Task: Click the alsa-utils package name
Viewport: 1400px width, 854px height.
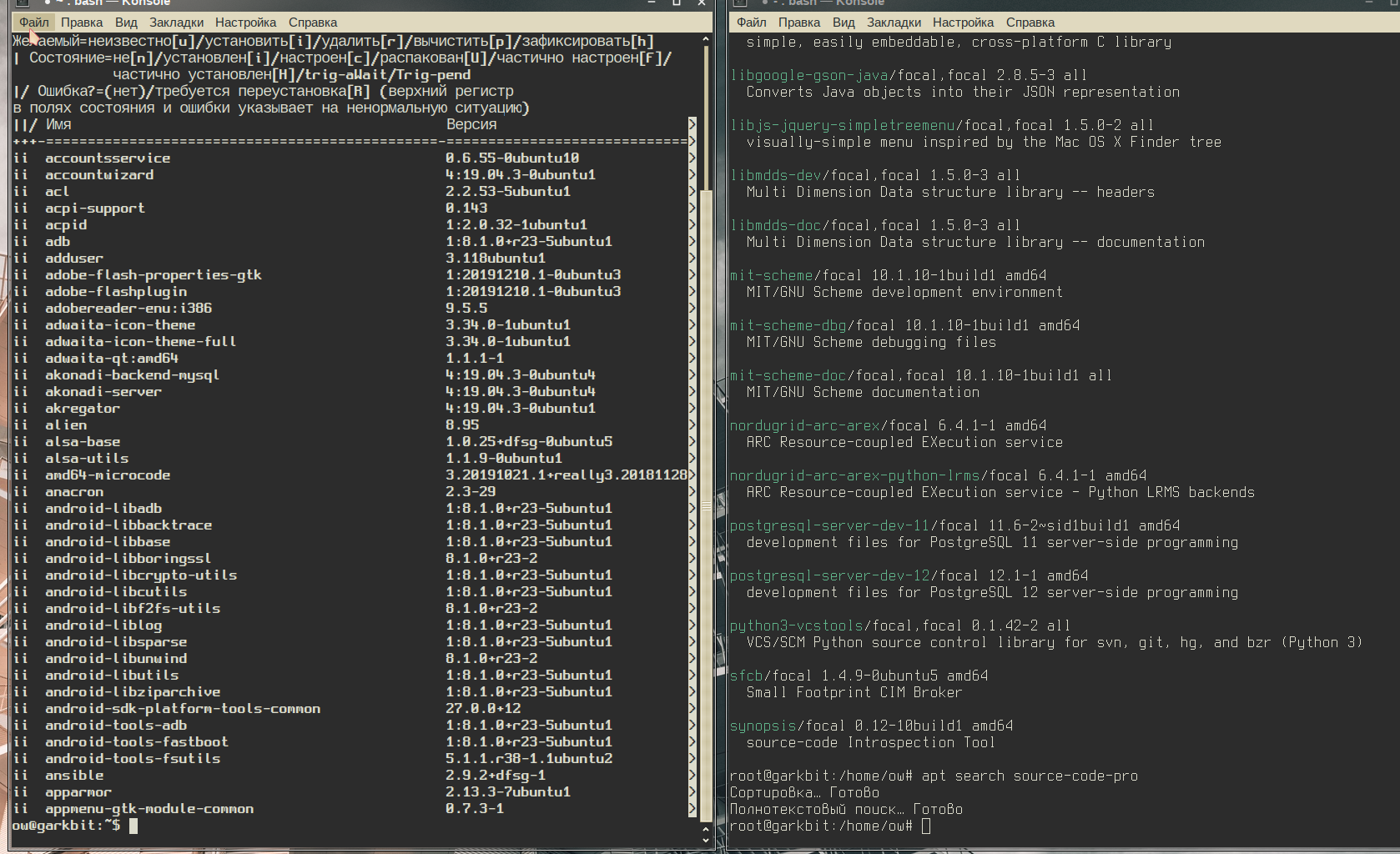Action: (87, 458)
